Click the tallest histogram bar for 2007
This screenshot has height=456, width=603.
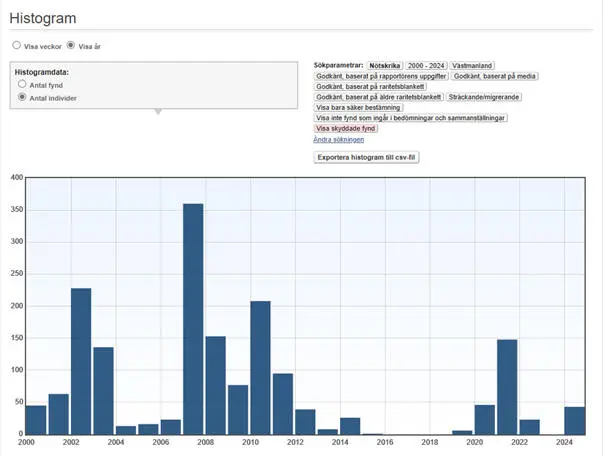(193, 318)
